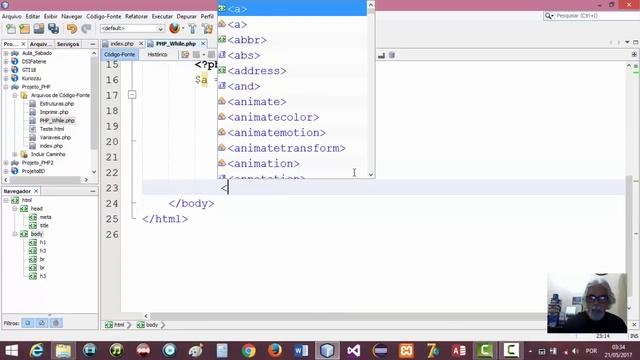The height and width of the screenshot is (360, 640).
Task: Toggle the third Filtros button in Navegador
Action: [x=56, y=323]
